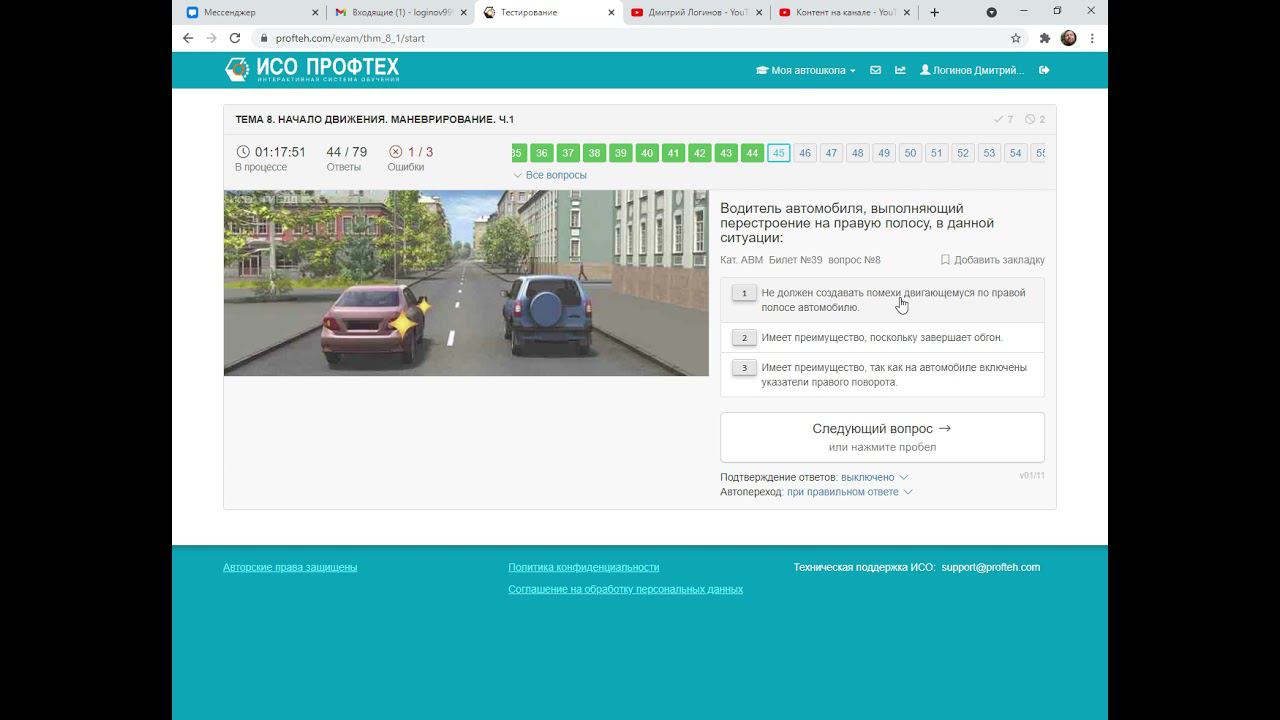The image size is (1280, 720).
Task: Open the statistics chart icon in header
Action: pos(900,70)
